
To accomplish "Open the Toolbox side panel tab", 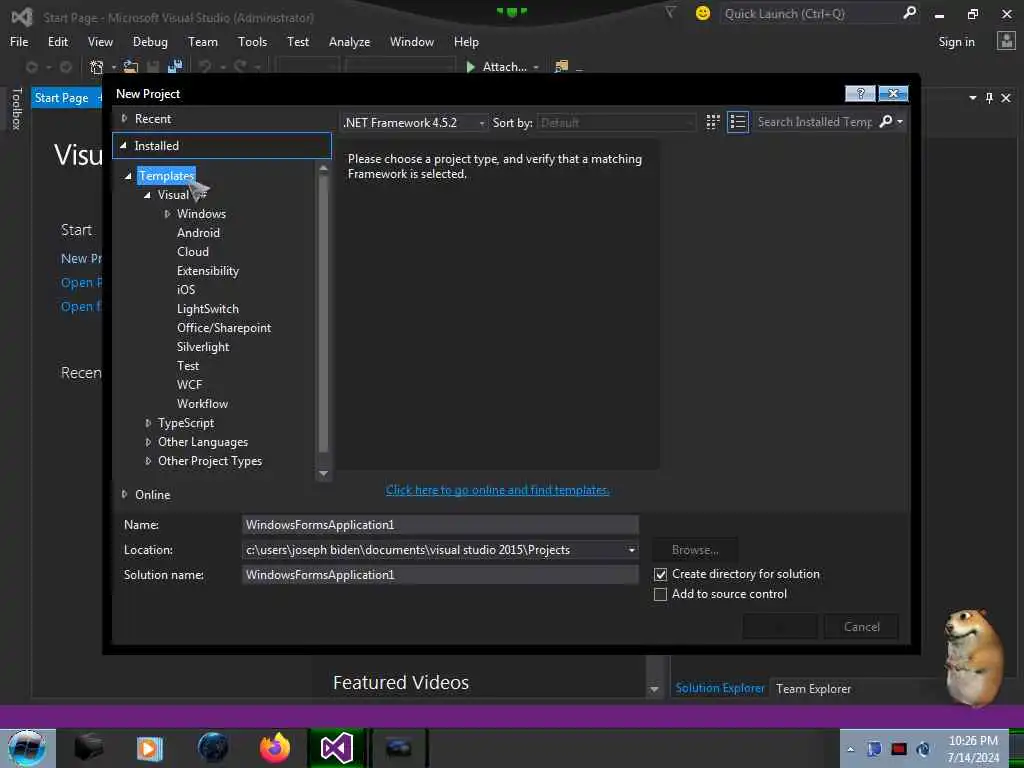I will (17, 108).
